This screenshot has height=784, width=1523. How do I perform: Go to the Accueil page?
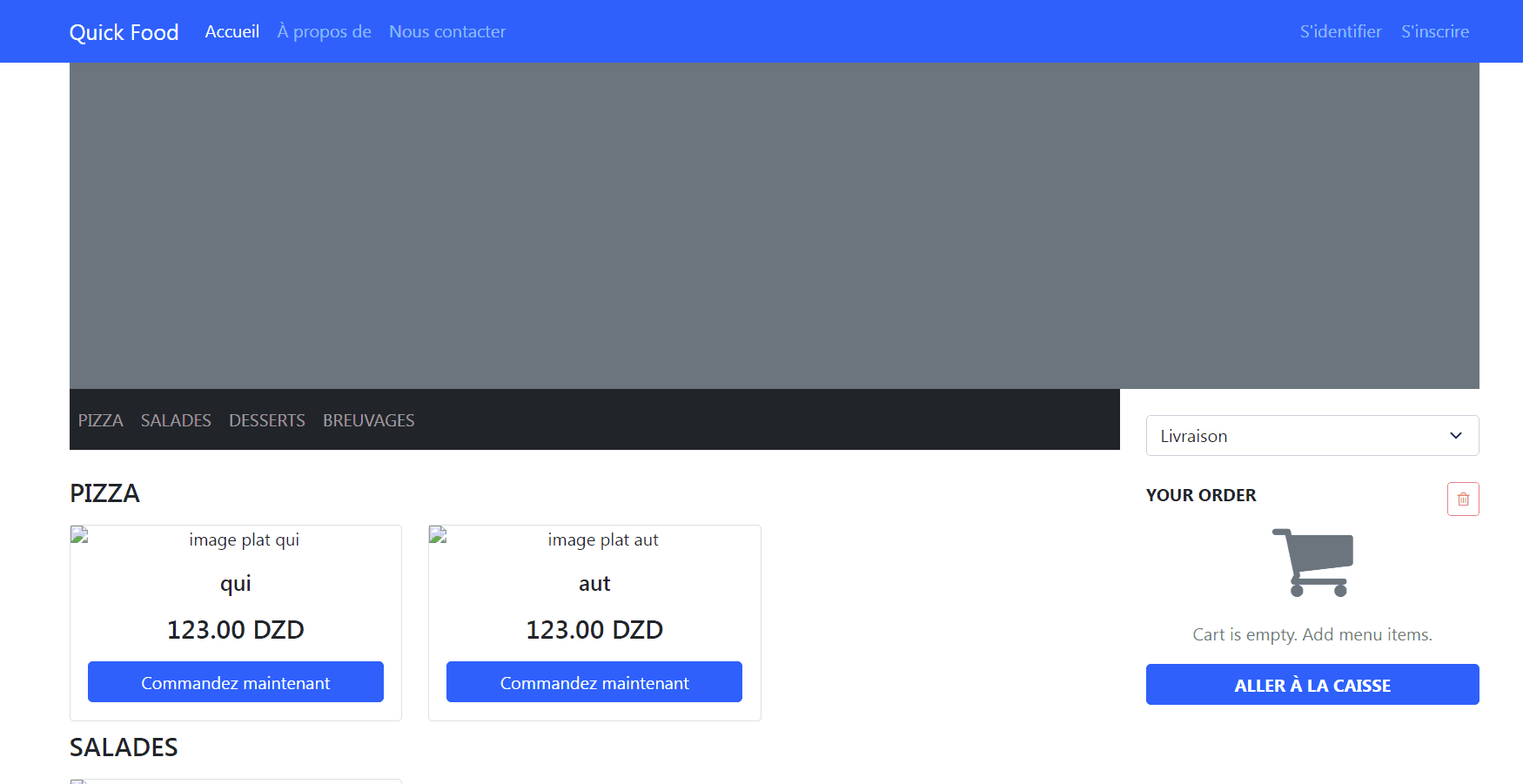[x=231, y=32]
